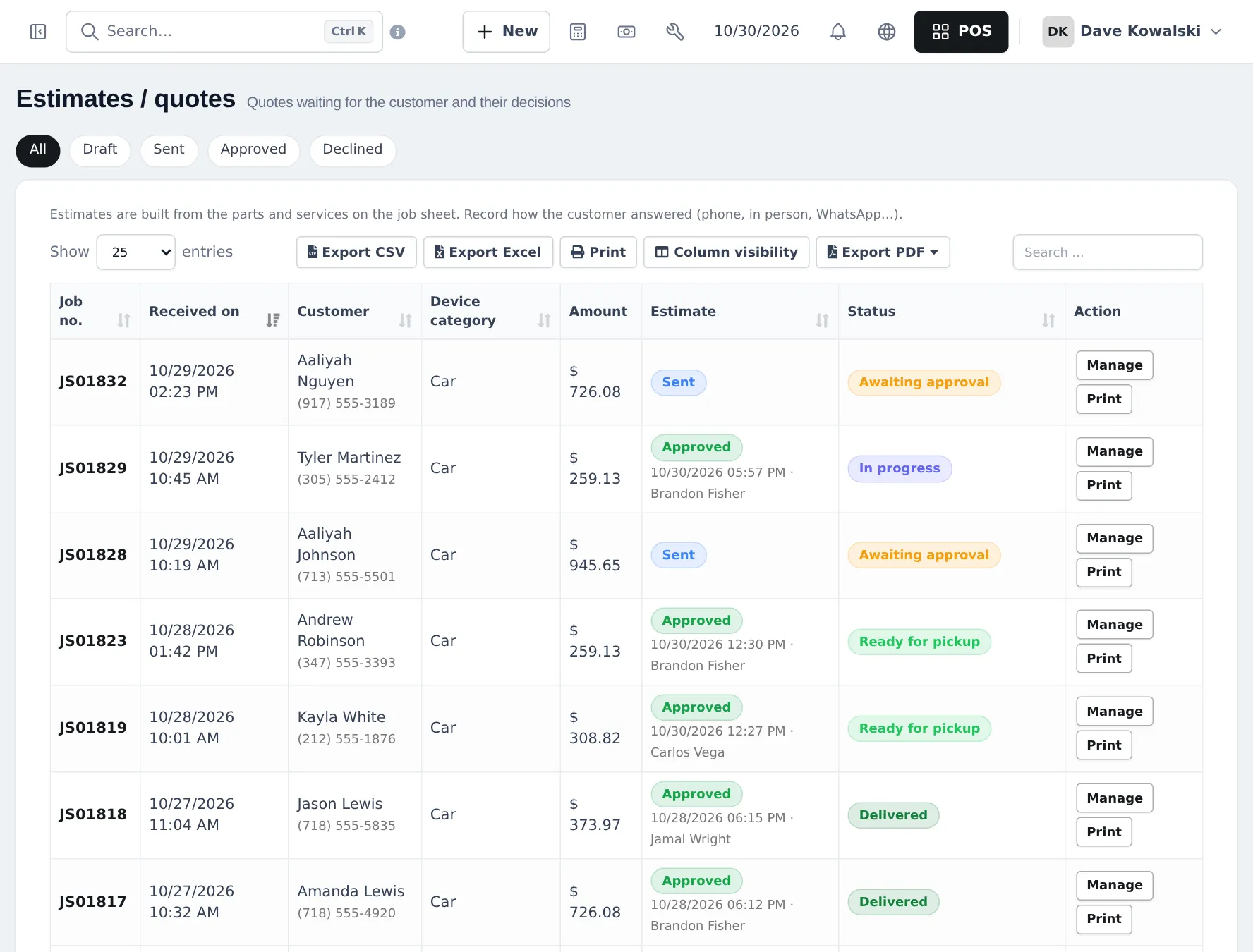Click the search info icon
Image resolution: width=1253 pixels, height=952 pixels.
tap(398, 32)
